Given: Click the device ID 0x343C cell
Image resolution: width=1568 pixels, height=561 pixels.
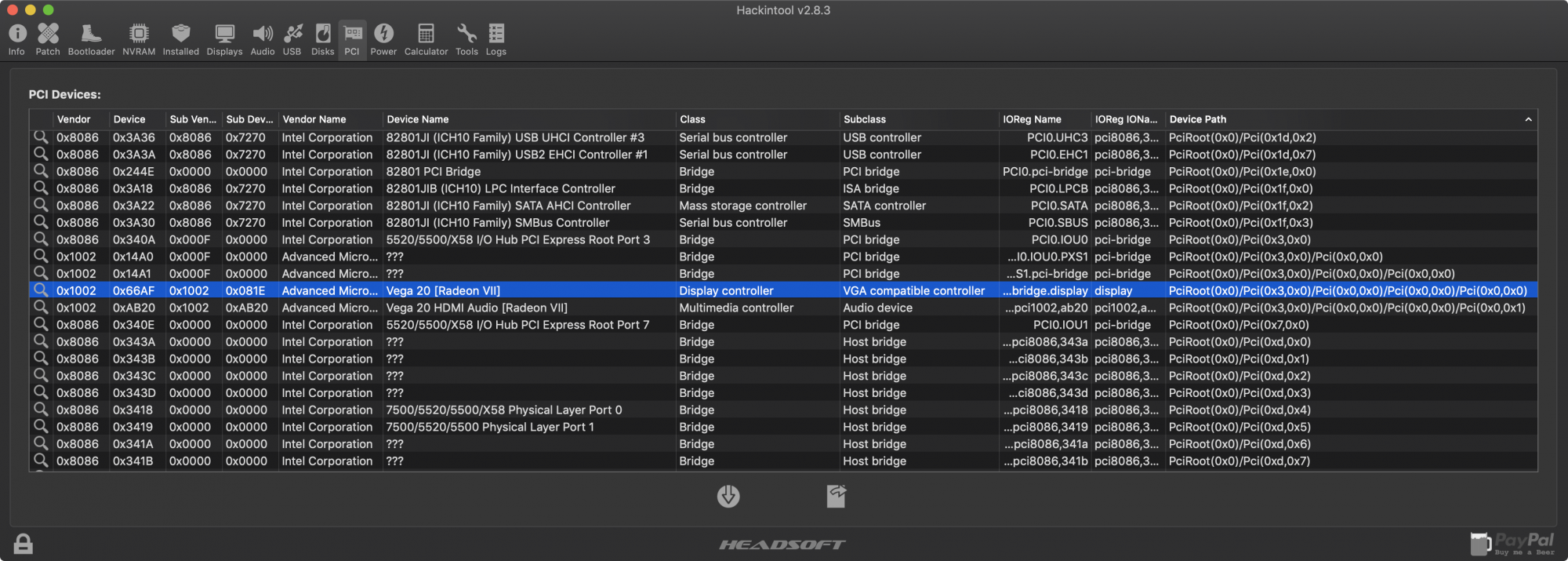Looking at the screenshot, I should pyautogui.click(x=134, y=376).
